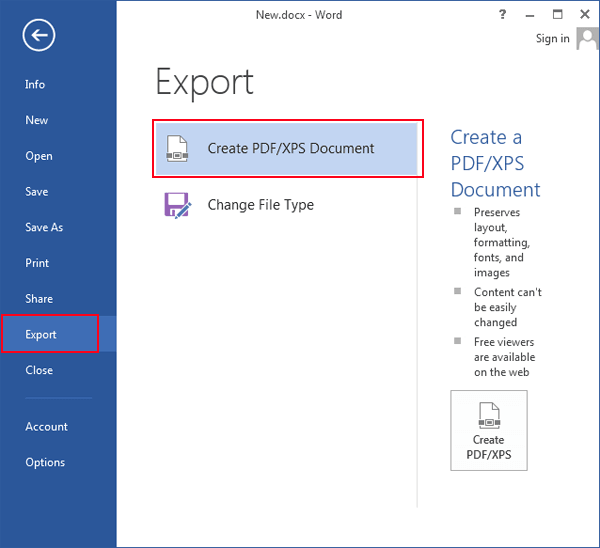Click the Create PDF/XPS button
Image resolution: width=600 pixels, height=548 pixels.
click(489, 431)
